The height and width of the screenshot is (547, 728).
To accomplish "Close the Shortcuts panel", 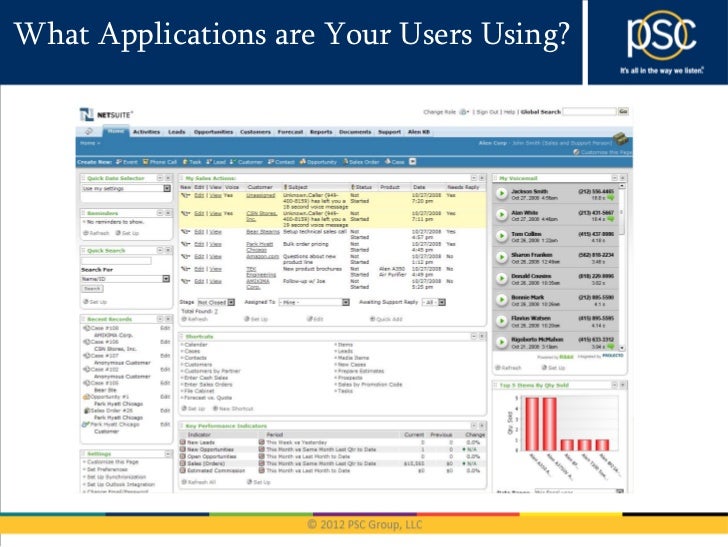I will coord(482,336).
